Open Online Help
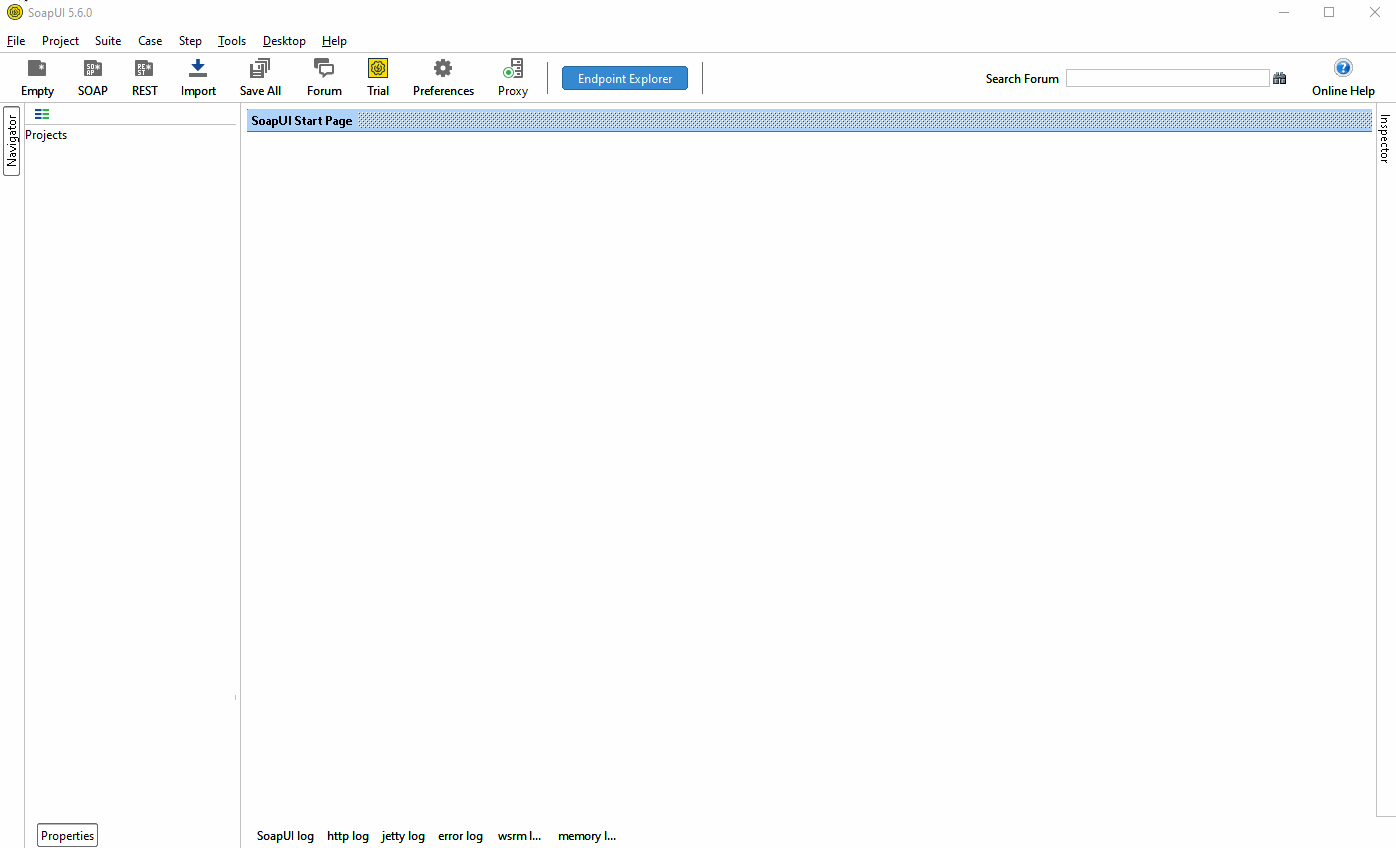This screenshot has height=848, width=1396. (x=1343, y=78)
